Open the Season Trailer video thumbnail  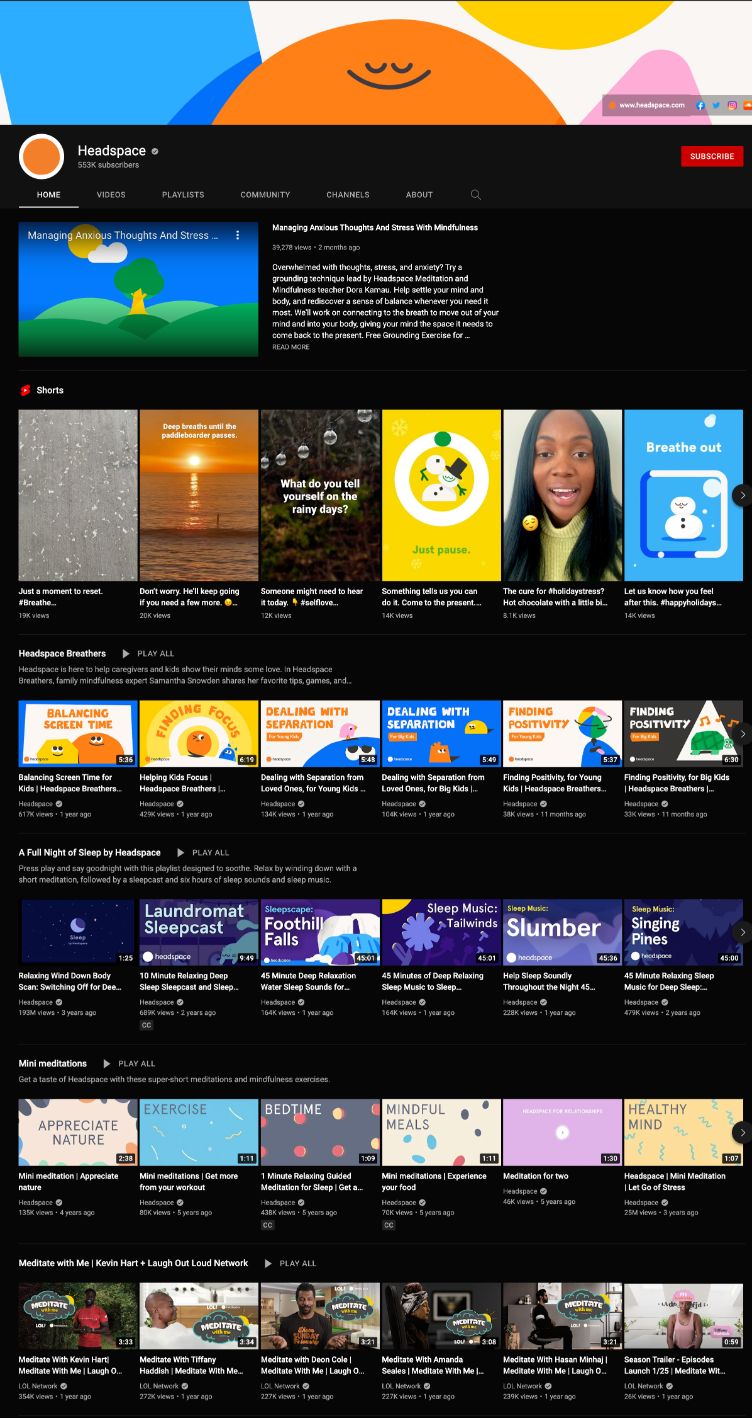tap(683, 1316)
